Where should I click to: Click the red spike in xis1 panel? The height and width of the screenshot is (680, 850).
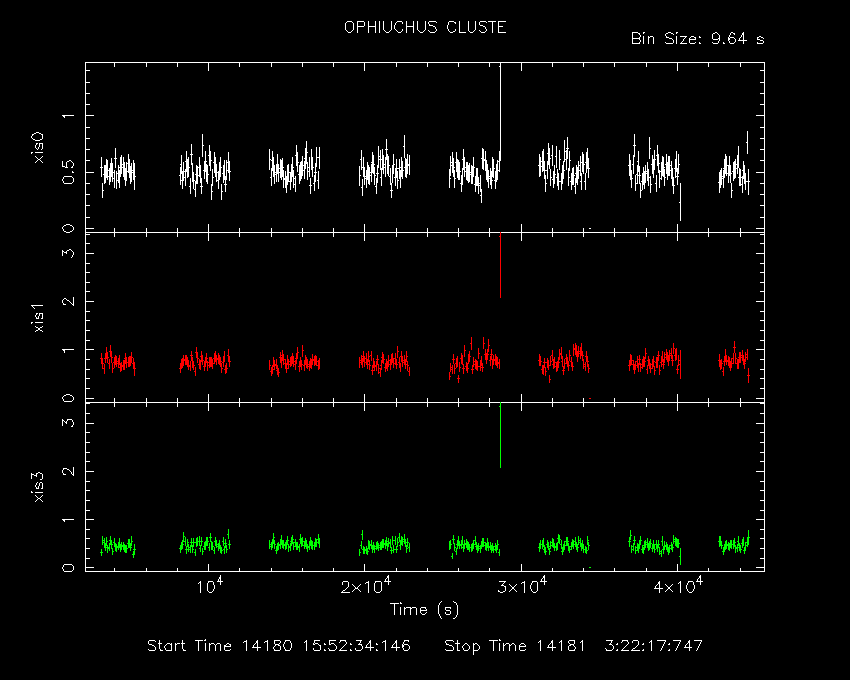point(500,265)
